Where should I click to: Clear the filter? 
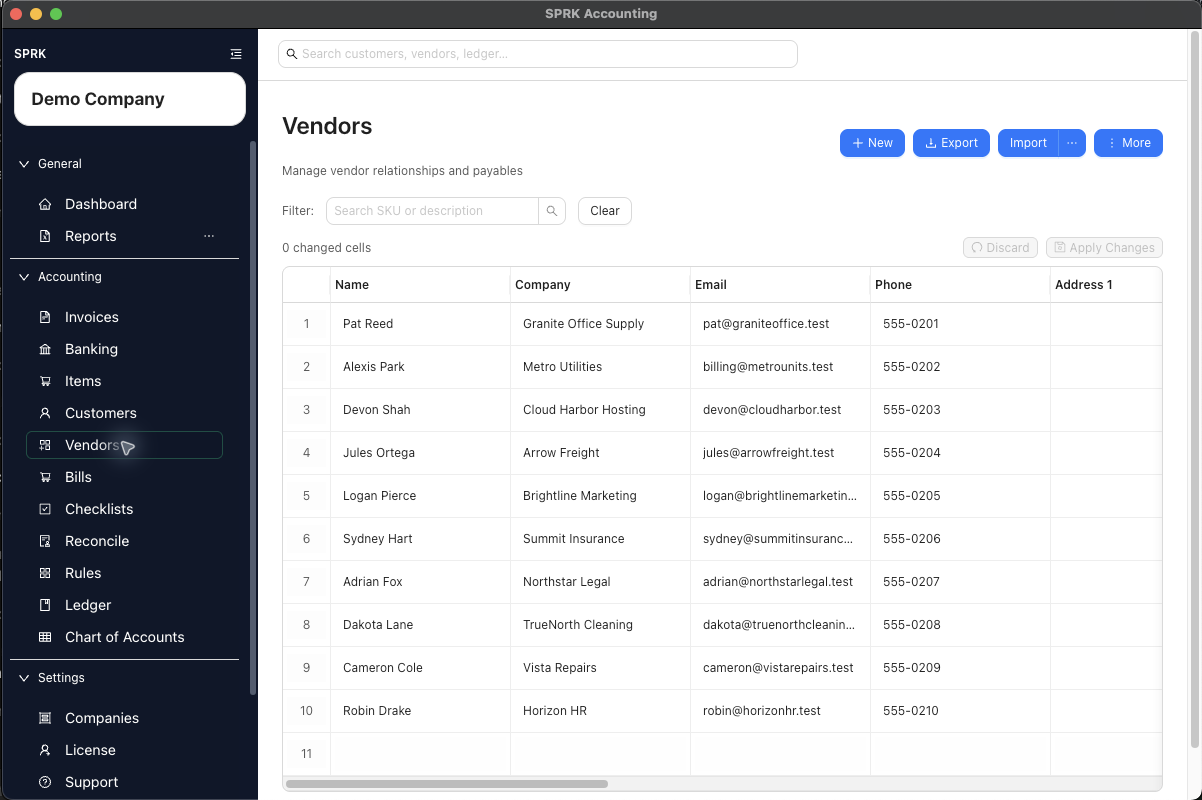[605, 211]
